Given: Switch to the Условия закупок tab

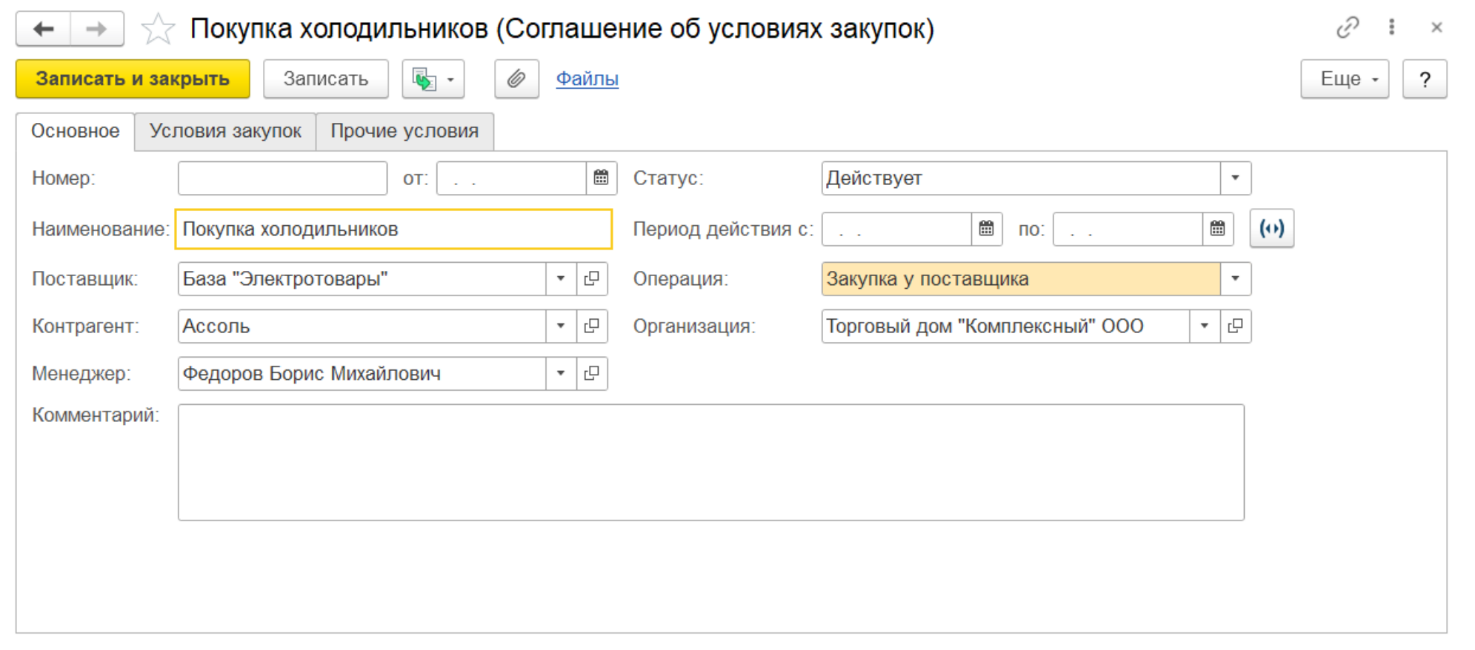Looking at the screenshot, I should pyautogui.click(x=225, y=131).
